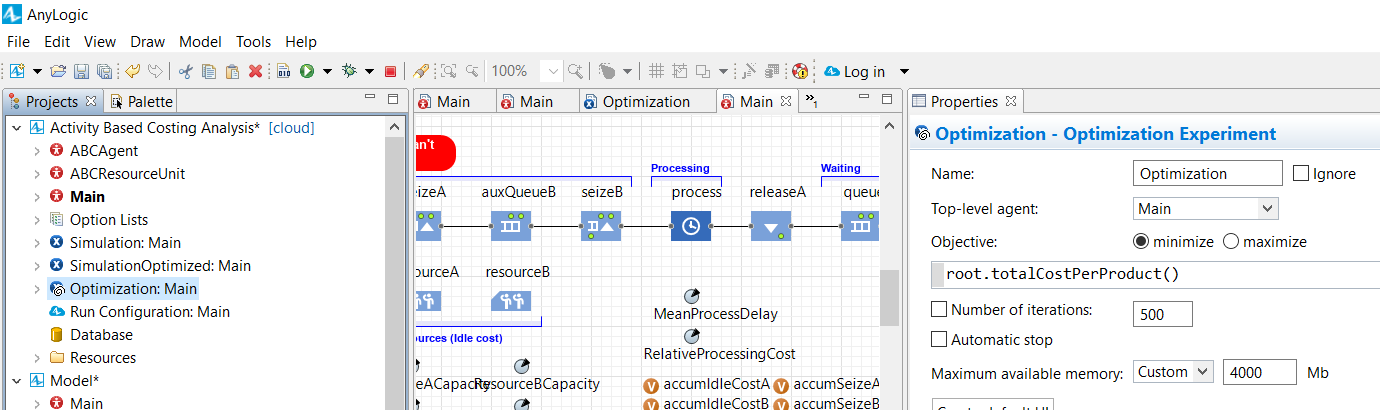Click the memory size 4000 field
This screenshot has height=410, width=1380.
[1260, 372]
